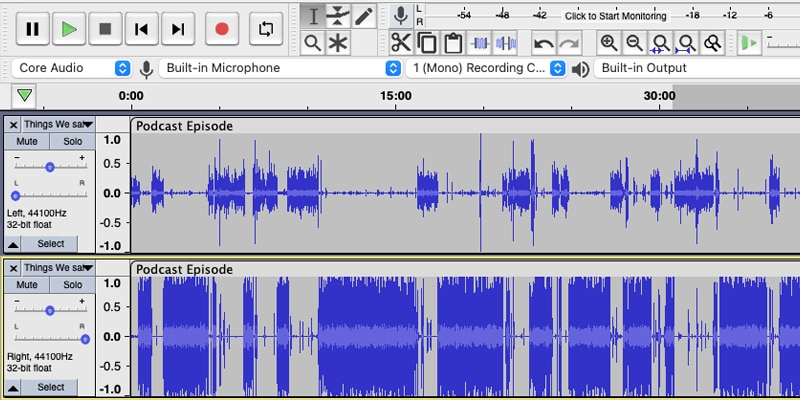This screenshot has width=800, height=400.
Task: Click Silence audio selection icon
Action: (506, 43)
